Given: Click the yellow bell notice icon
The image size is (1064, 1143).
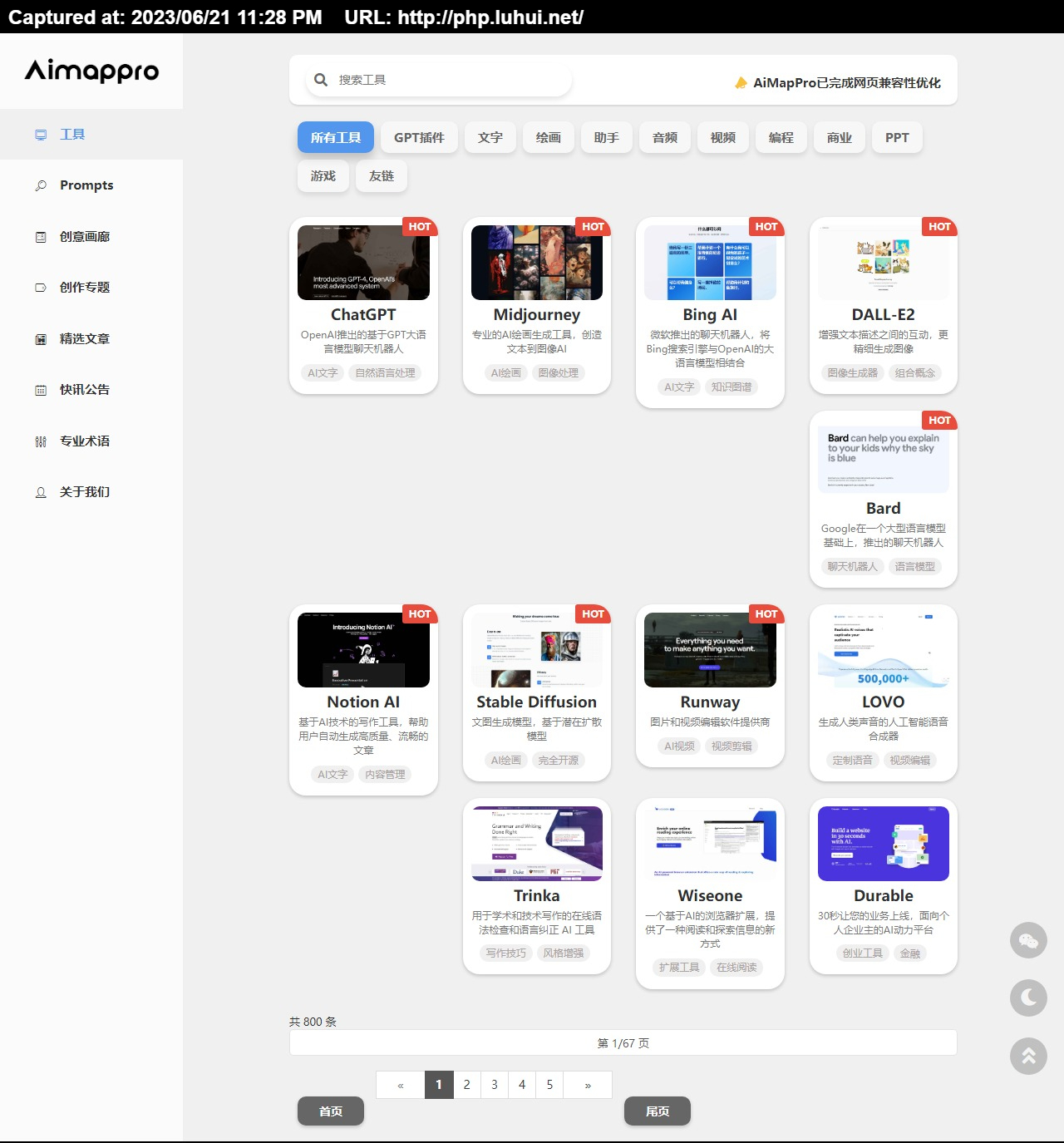Looking at the screenshot, I should [x=741, y=82].
